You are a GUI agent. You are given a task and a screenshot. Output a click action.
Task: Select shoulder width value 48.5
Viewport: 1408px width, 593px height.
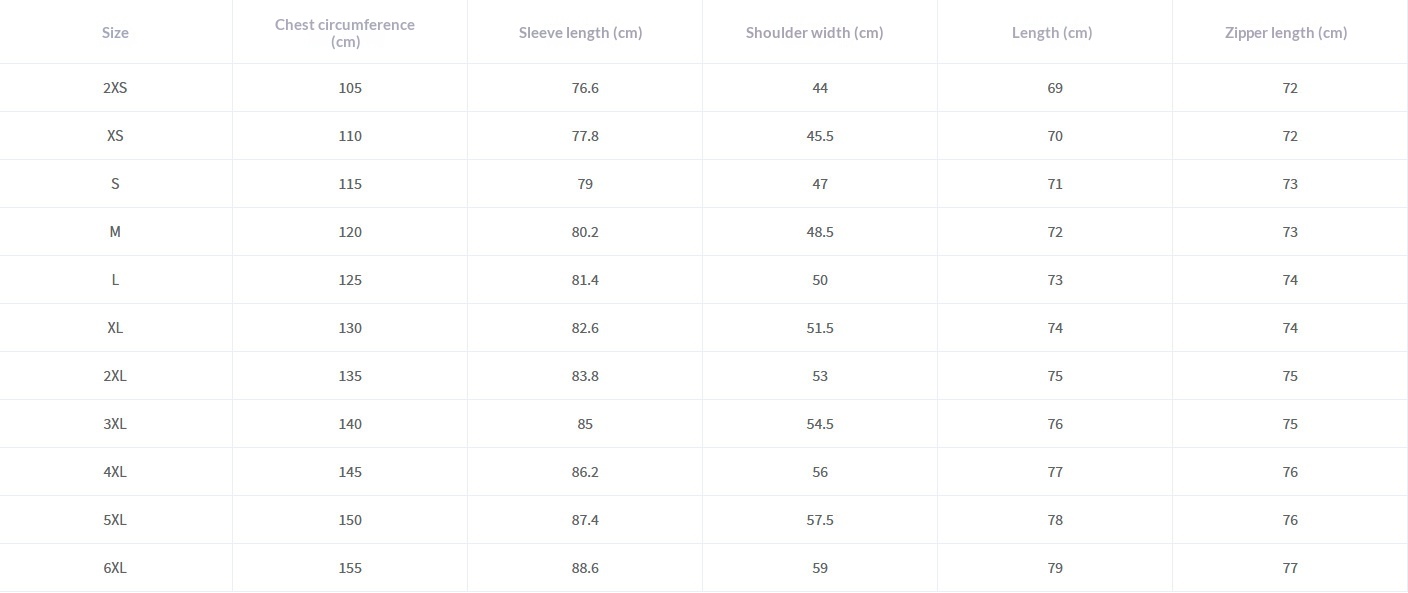[820, 232]
